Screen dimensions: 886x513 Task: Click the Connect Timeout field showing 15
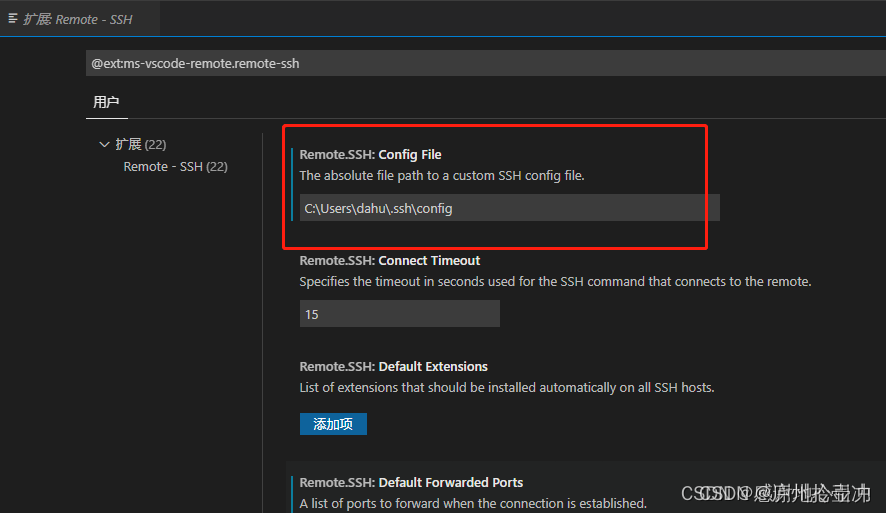tap(399, 314)
